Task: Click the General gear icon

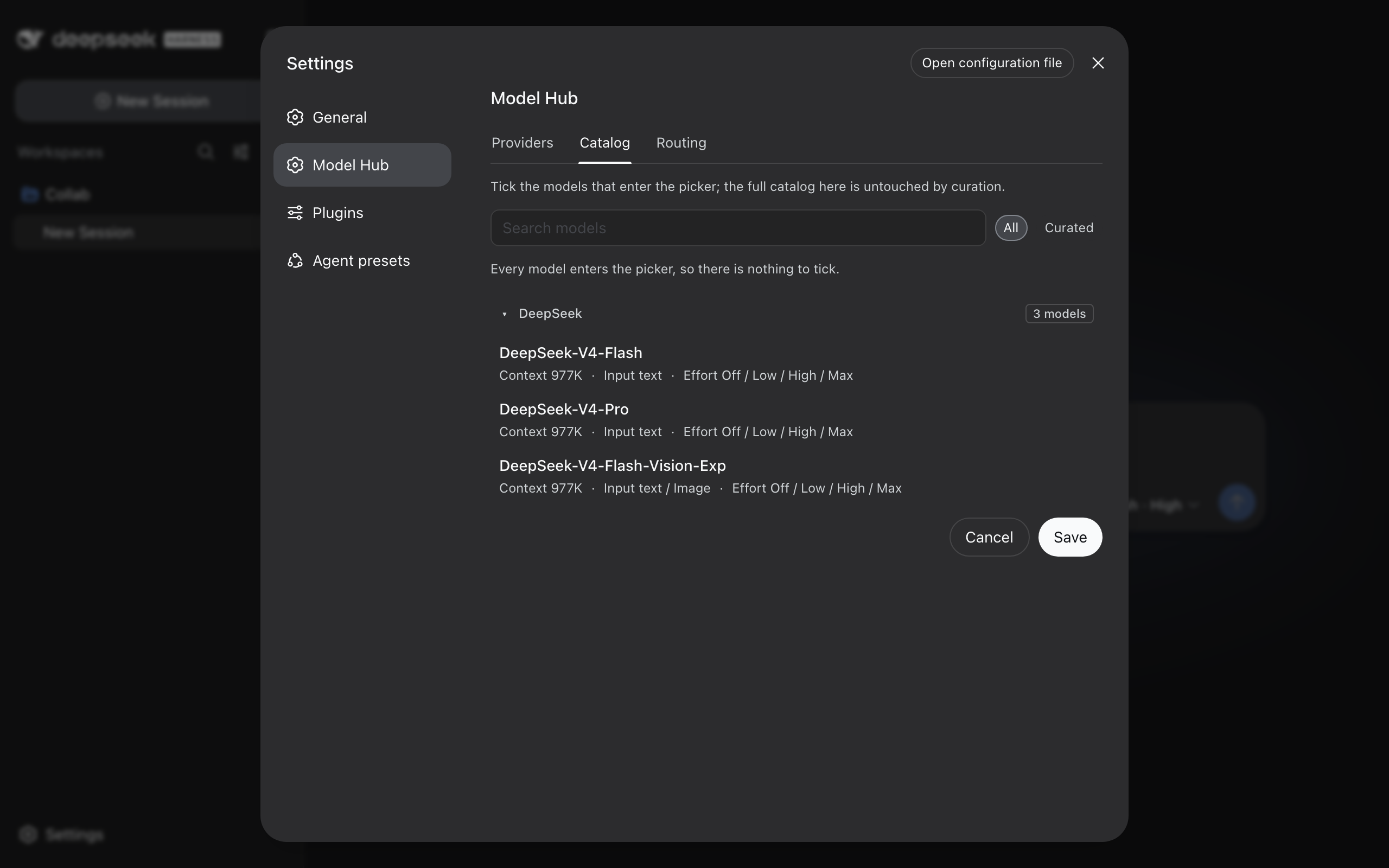Action: (x=295, y=117)
